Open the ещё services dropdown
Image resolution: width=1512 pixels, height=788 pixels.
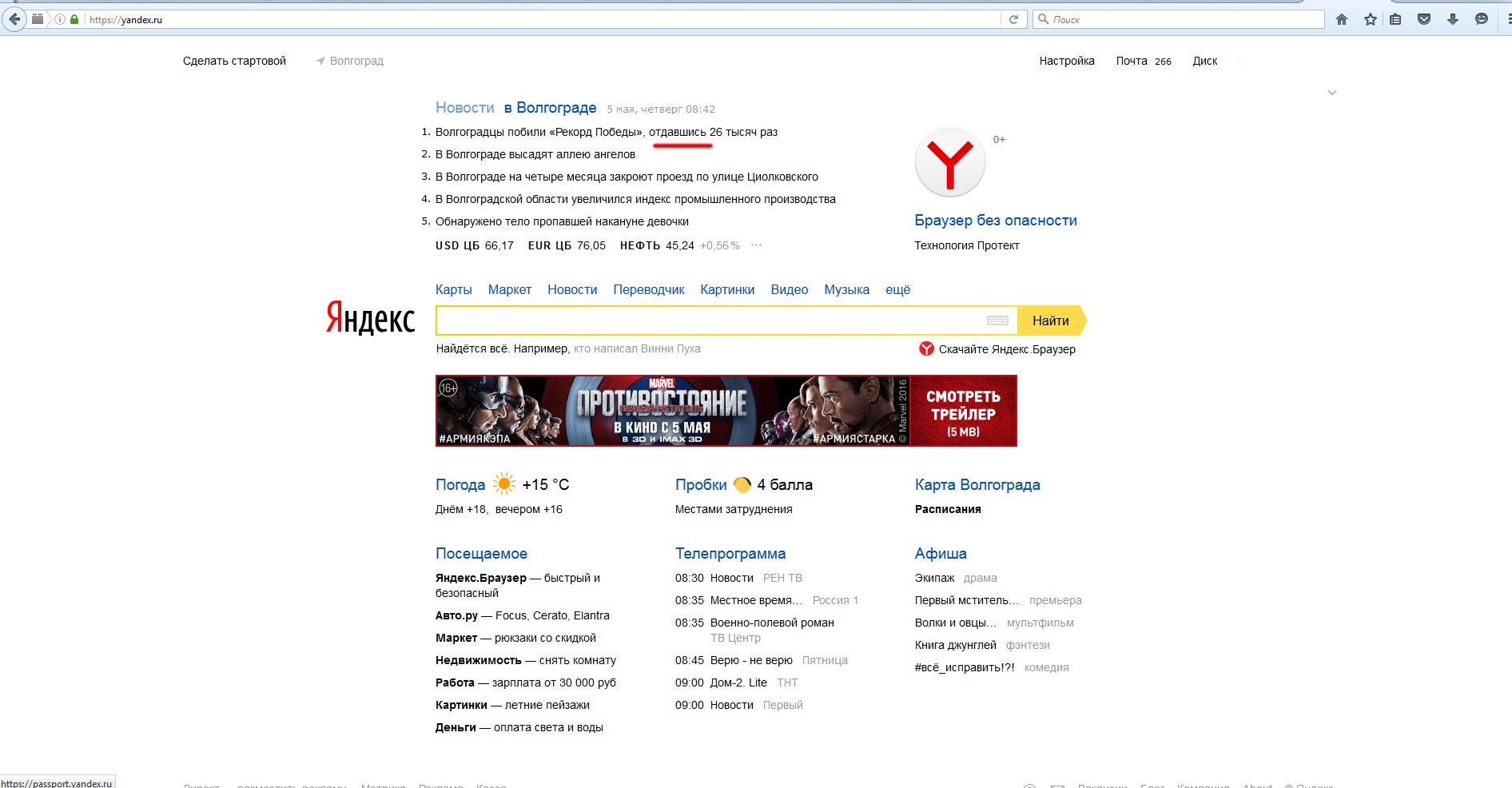[x=897, y=290]
